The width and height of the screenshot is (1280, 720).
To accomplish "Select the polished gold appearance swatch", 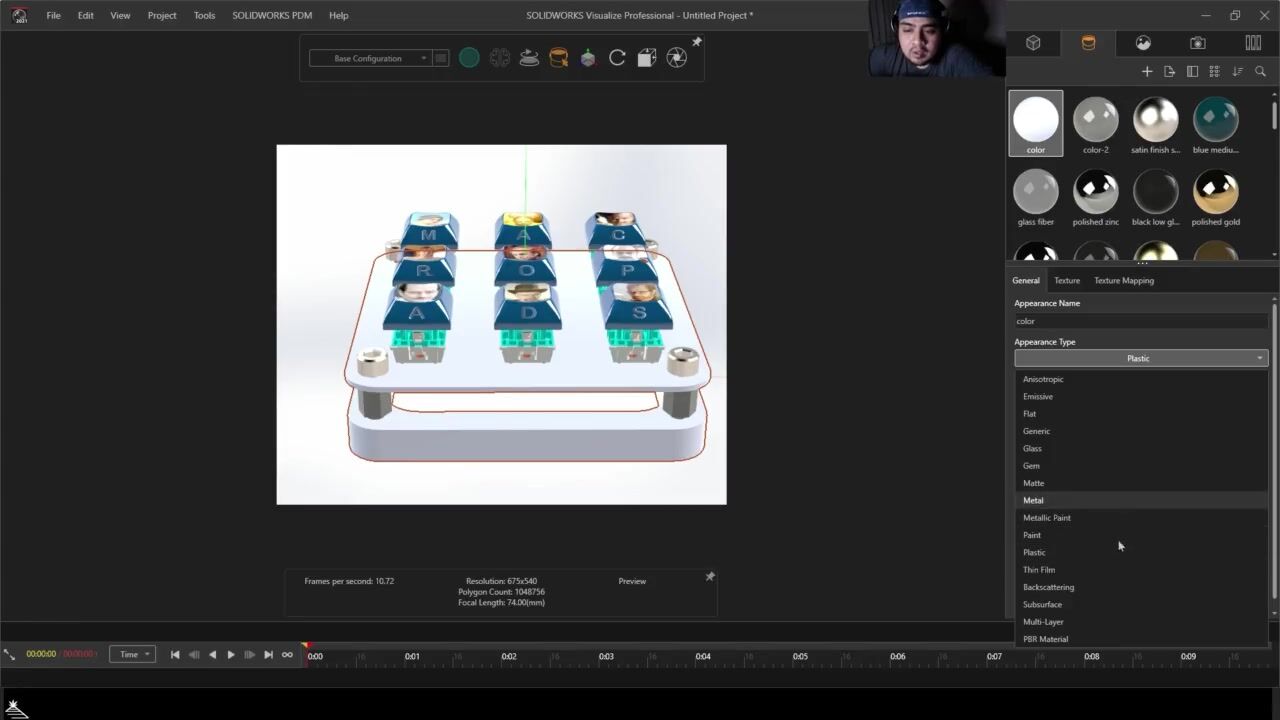I will click(1215, 197).
